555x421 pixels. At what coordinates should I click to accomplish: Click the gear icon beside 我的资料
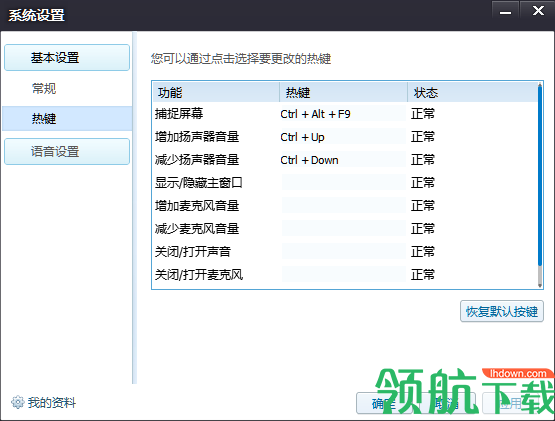pyautogui.click(x=17, y=402)
